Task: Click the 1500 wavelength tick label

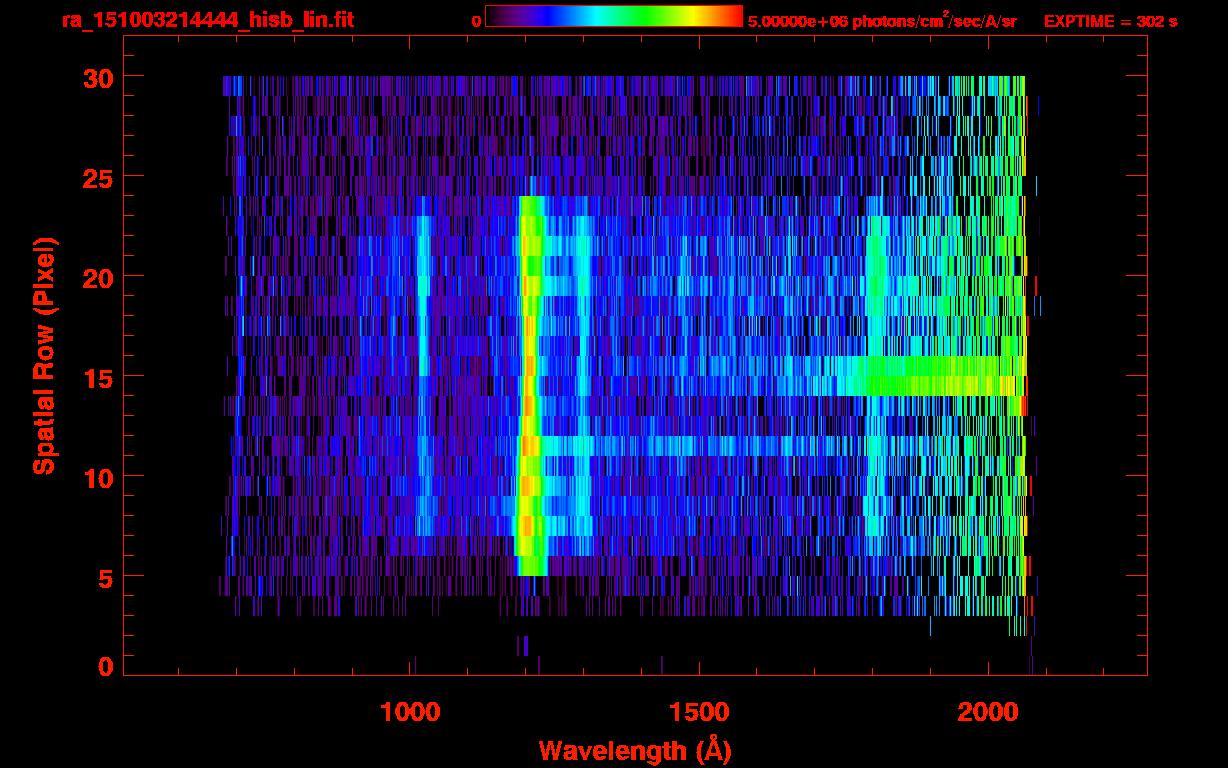Action: tap(698, 711)
